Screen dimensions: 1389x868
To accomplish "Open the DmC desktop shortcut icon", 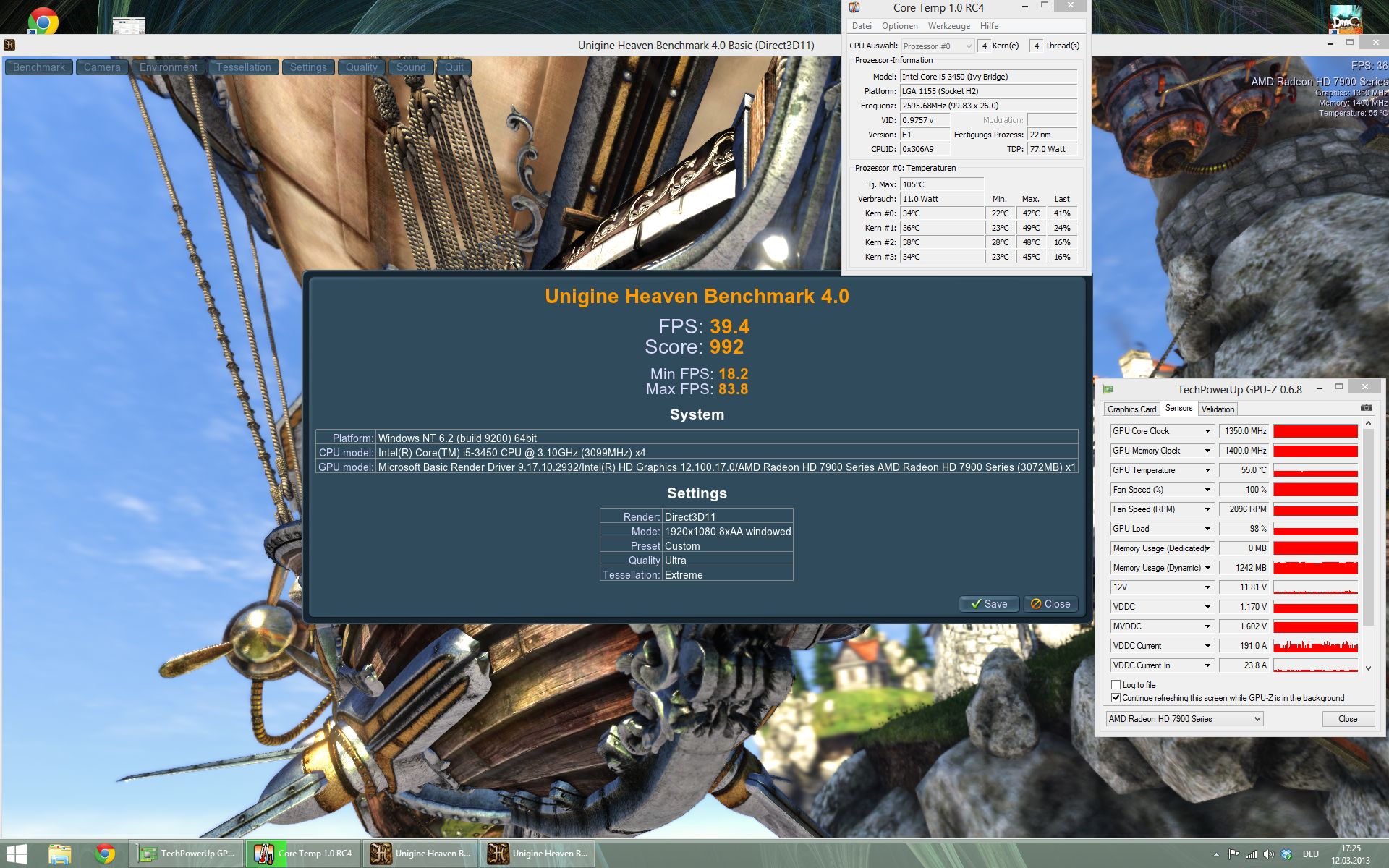I will click(1346, 20).
